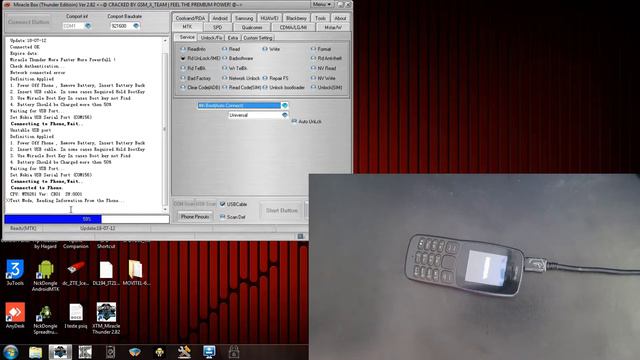Open the Custom Setting sub-tab

258,38
